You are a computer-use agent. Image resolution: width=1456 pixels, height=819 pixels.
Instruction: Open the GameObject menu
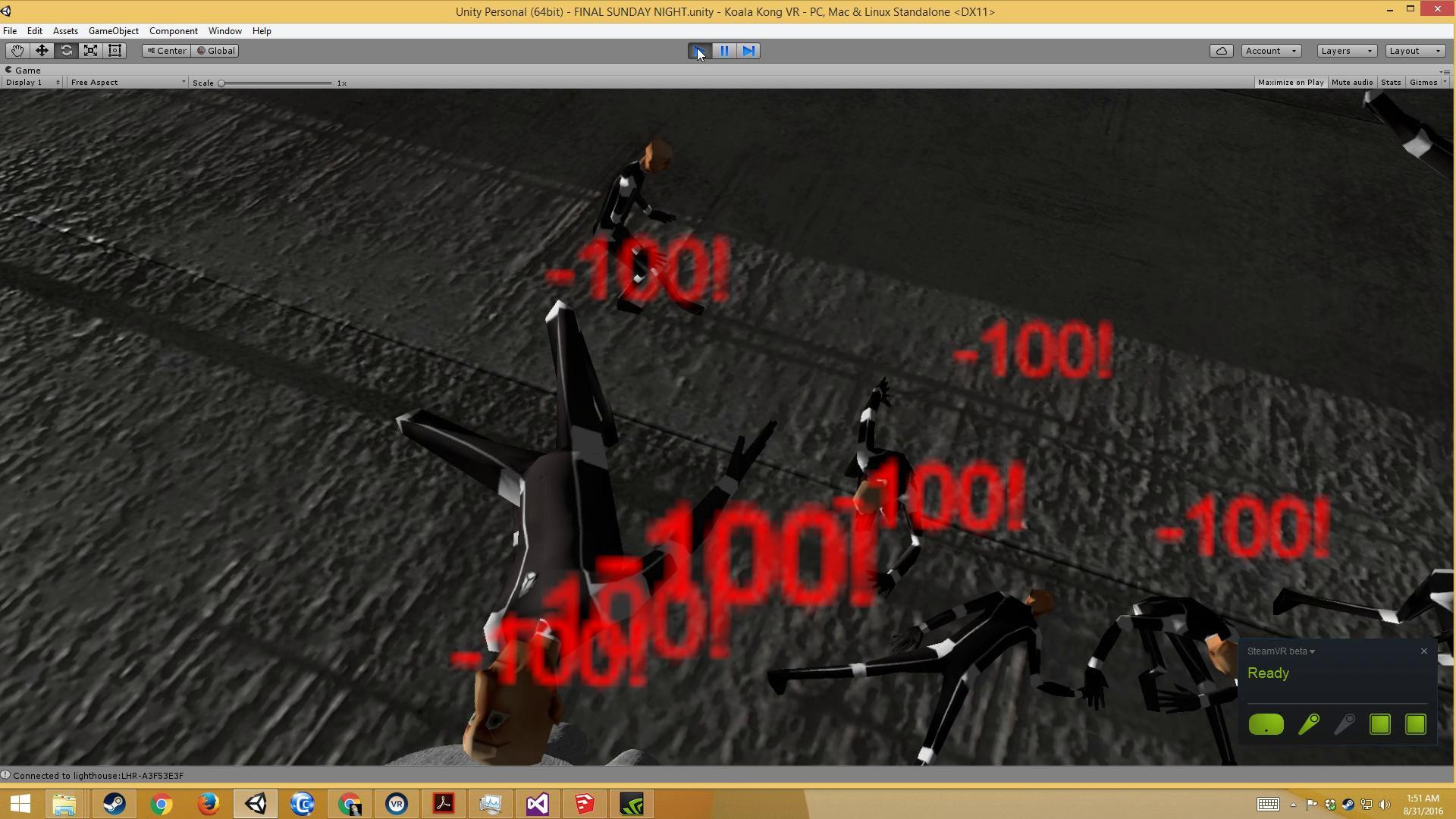pos(114,31)
